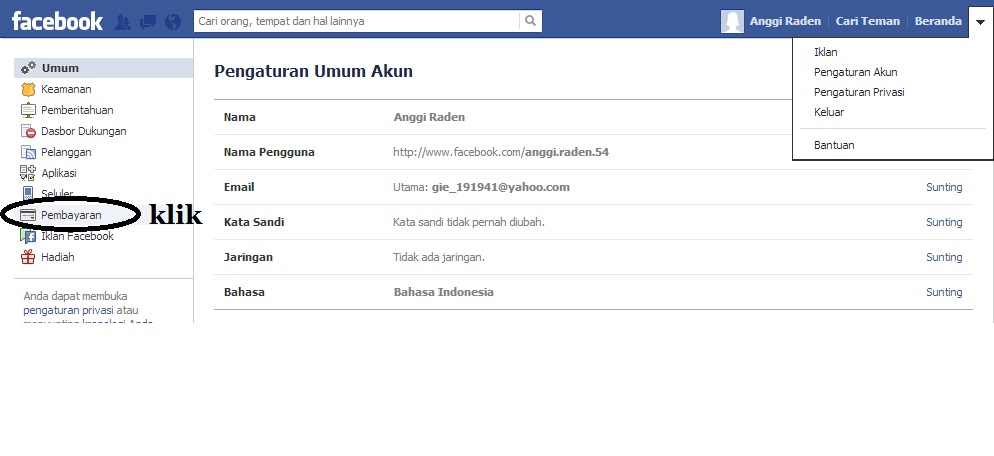Click the pengaturan privasi link
Viewport: 994px width, 456px height.
(68, 311)
